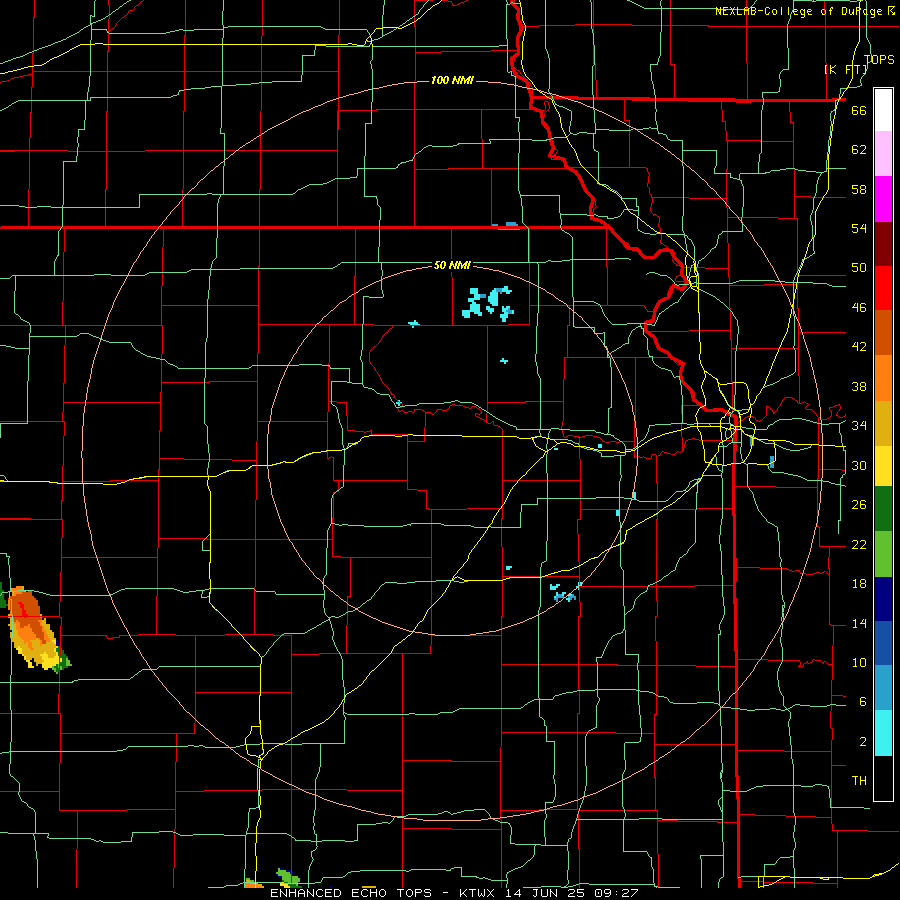Click the '22' legend value

(859, 544)
